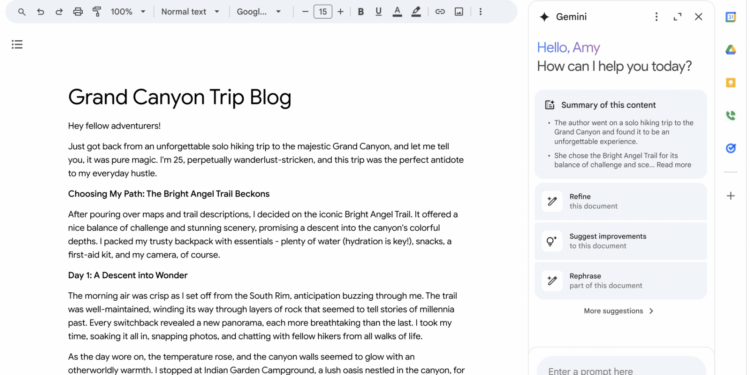Expand More suggestions
The image size is (750, 375).
618,311
